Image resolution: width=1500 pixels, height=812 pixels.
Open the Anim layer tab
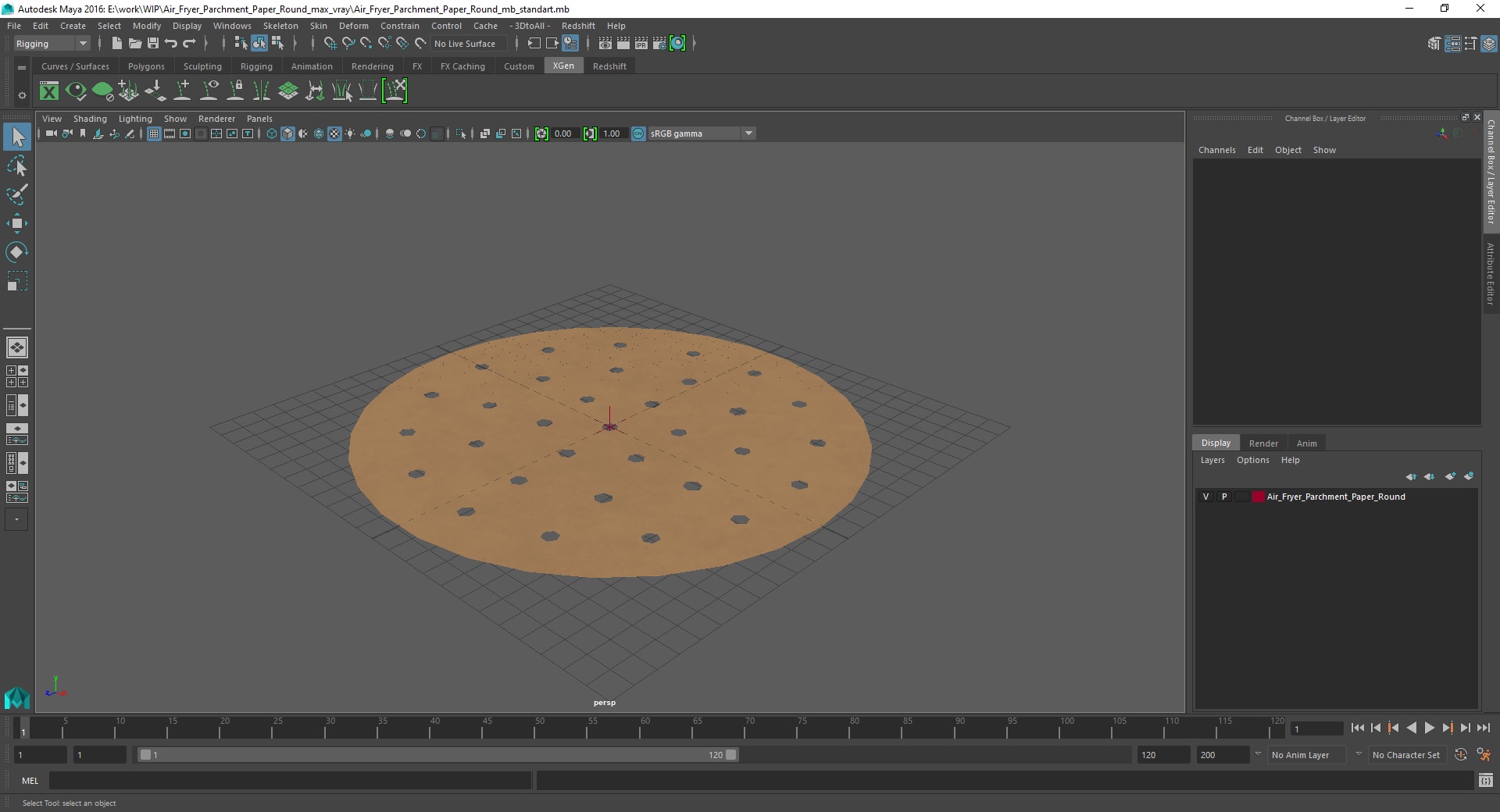tap(1307, 443)
